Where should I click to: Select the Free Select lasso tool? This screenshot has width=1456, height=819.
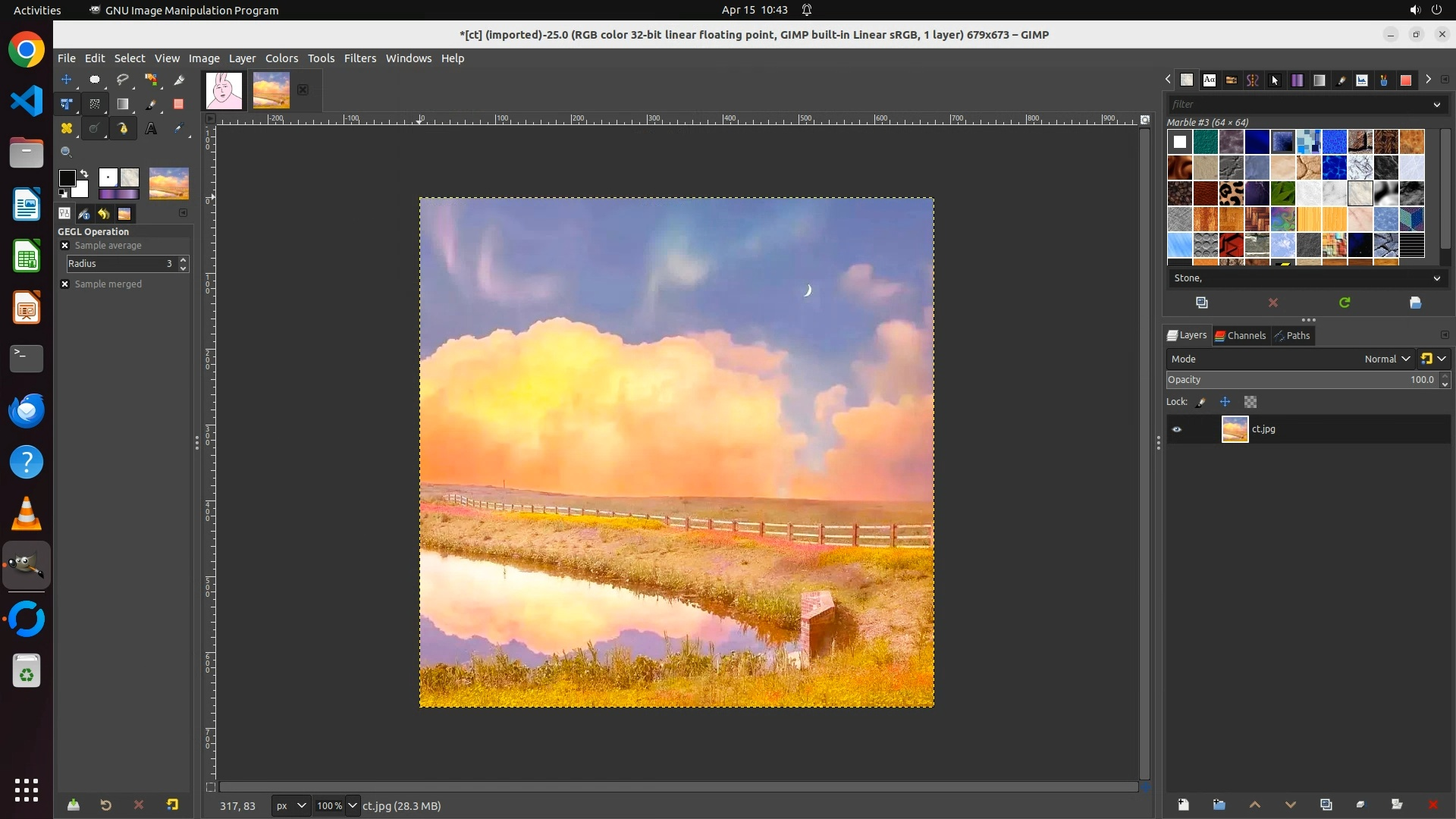tap(123, 80)
